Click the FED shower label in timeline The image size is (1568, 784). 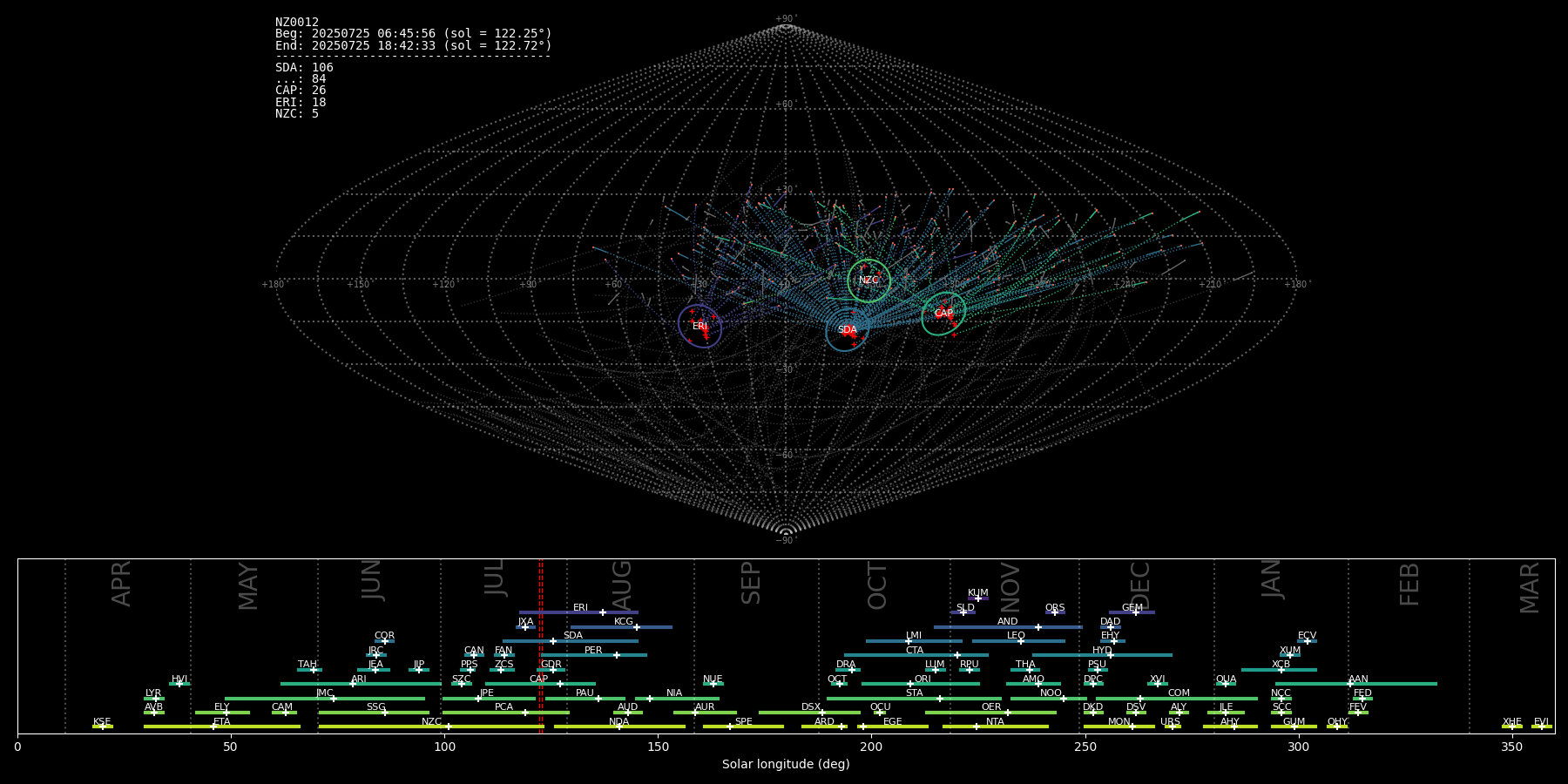[x=1362, y=693]
